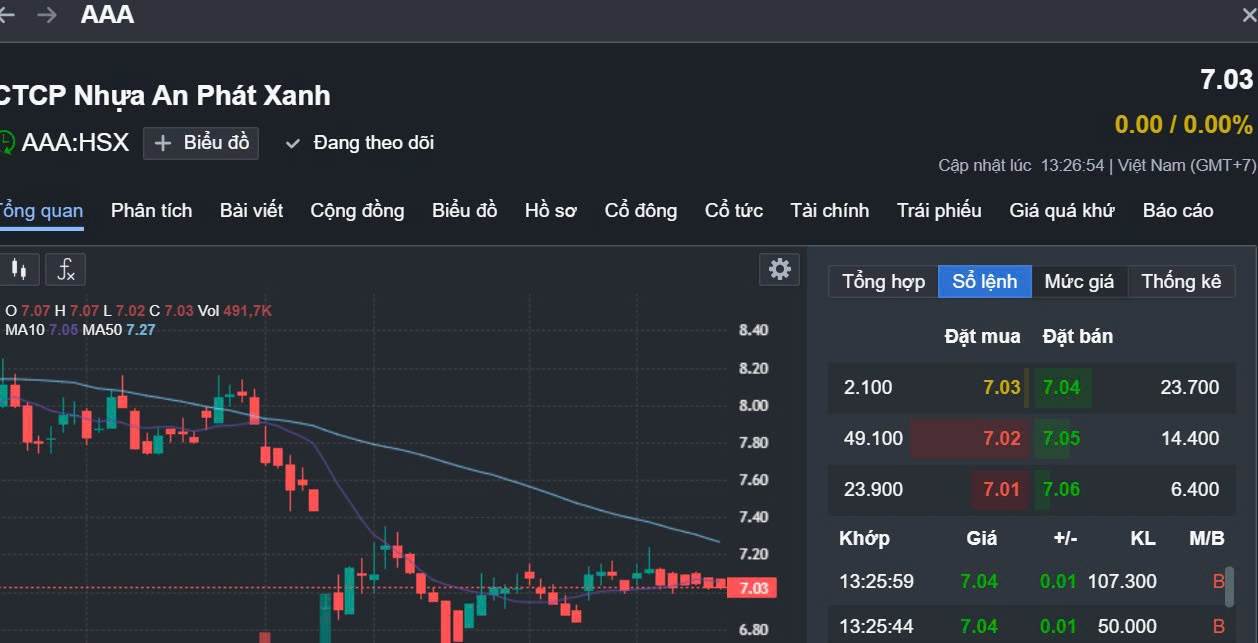Go forward with the right arrow
Viewport: 1258px width, 643px height.
(47, 15)
